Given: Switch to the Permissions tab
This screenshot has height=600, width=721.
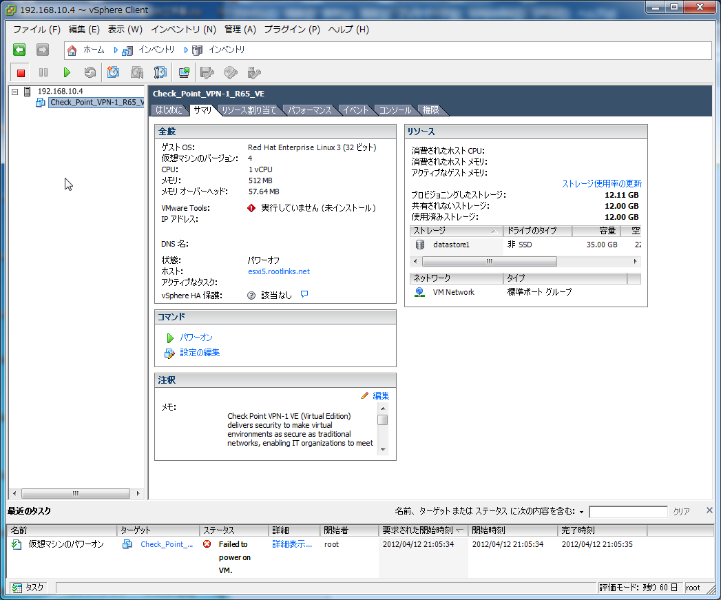Looking at the screenshot, I should click(431, 110).
